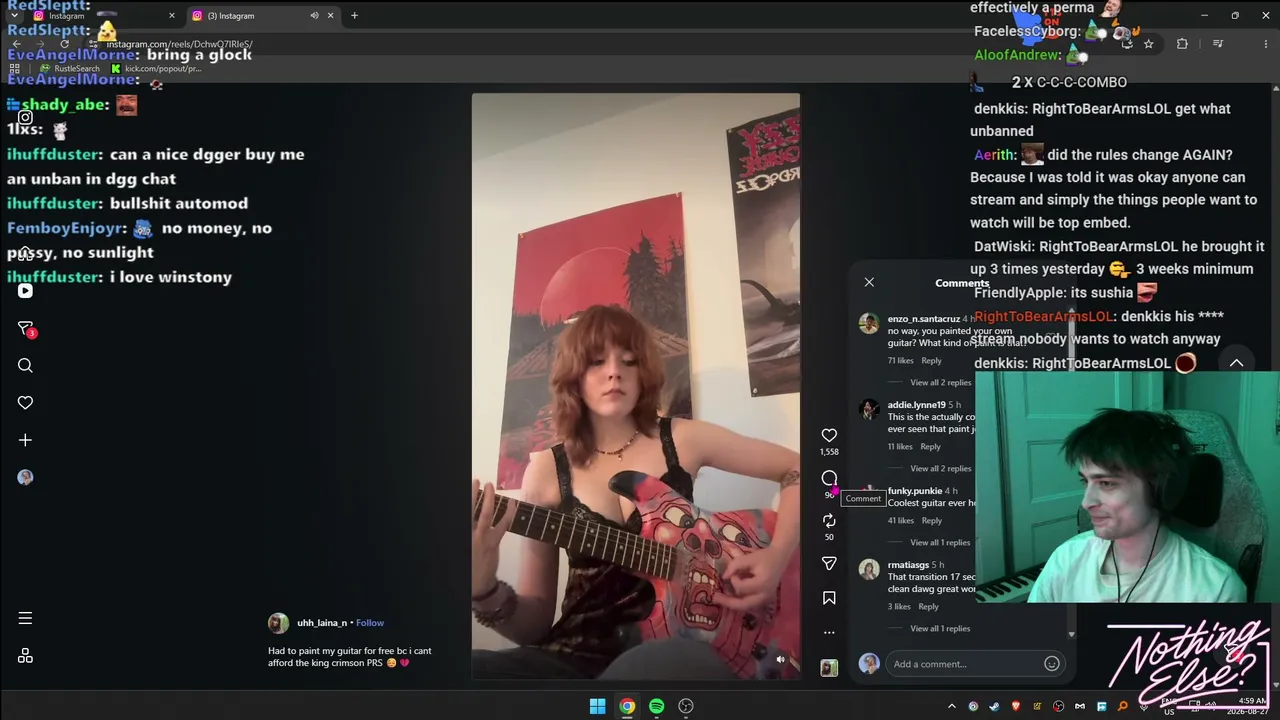The width and height of the screenshot is (1280, 720).
Task: Switch to the (3) Instagram browser tab
Action: point(262,16)
